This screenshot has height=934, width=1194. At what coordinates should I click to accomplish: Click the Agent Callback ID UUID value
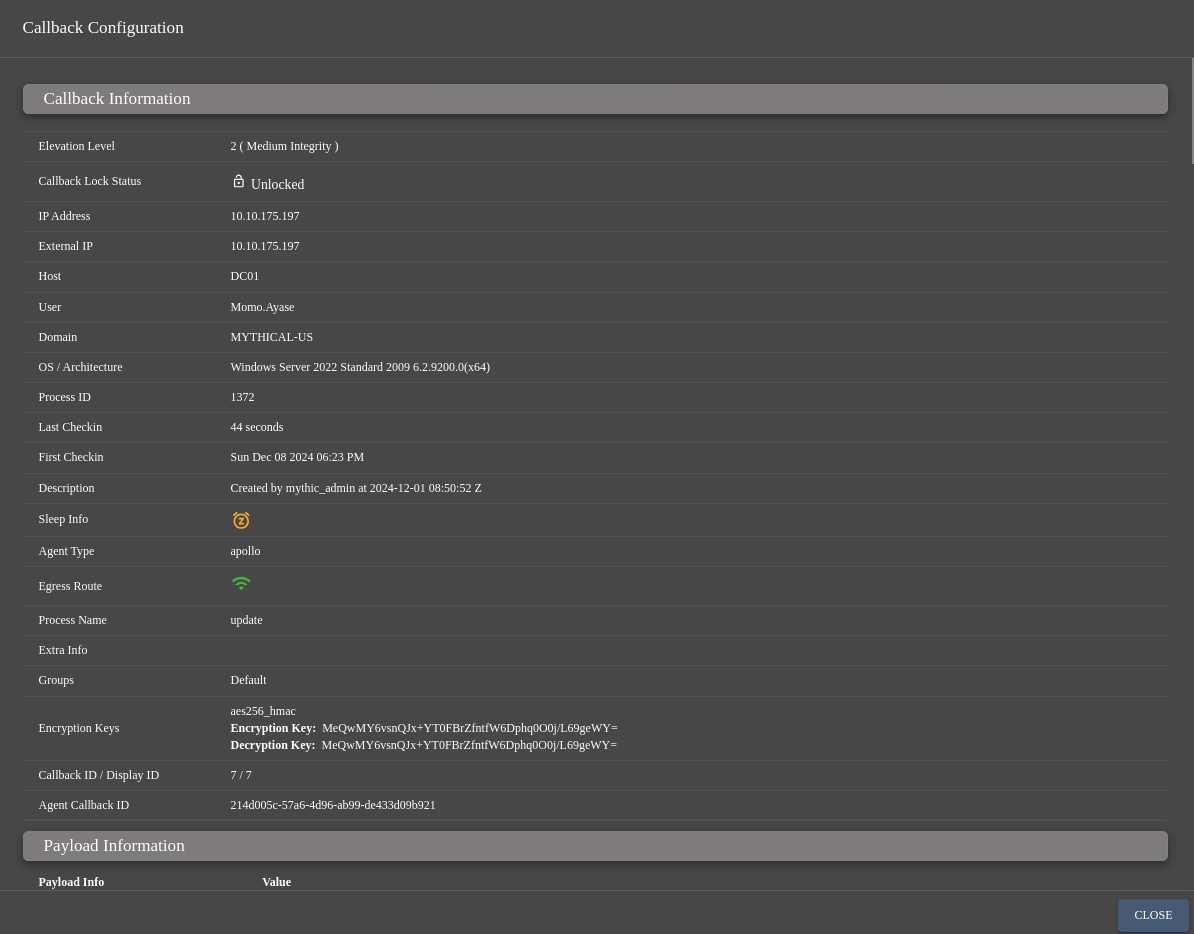tap(333, 805)
